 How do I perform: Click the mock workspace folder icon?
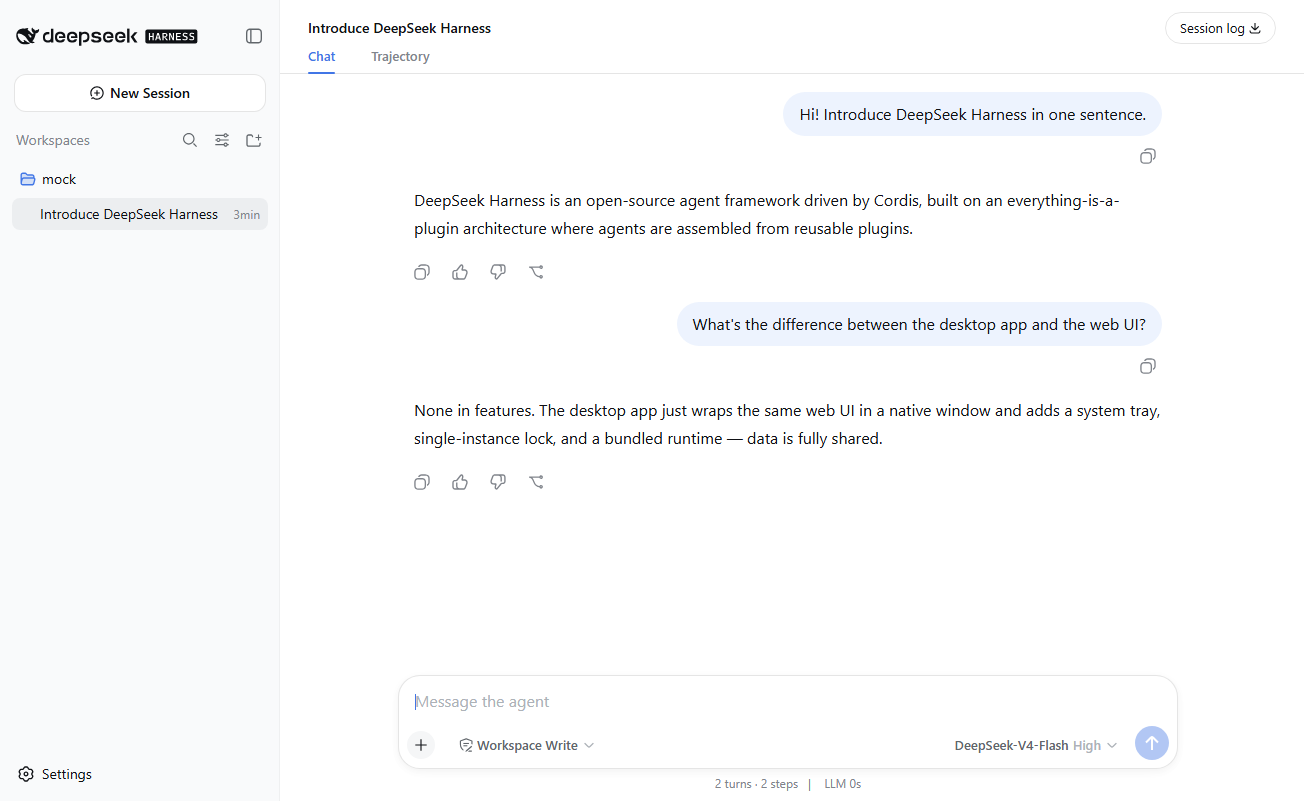[27, 179]
